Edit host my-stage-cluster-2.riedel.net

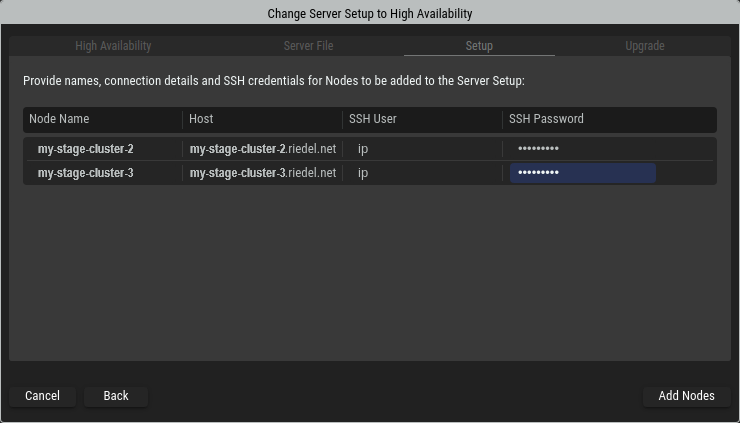coord(263,149)
